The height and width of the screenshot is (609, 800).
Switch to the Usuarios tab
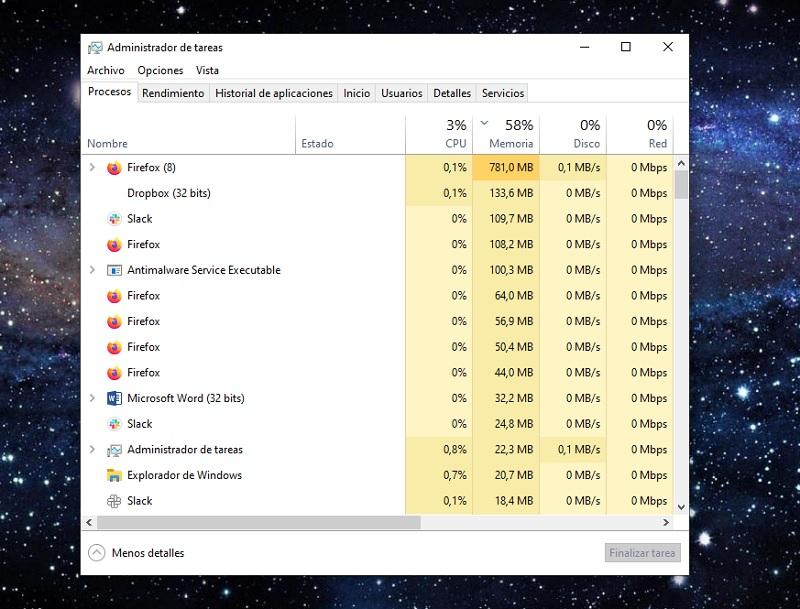(x=402, y=93)
